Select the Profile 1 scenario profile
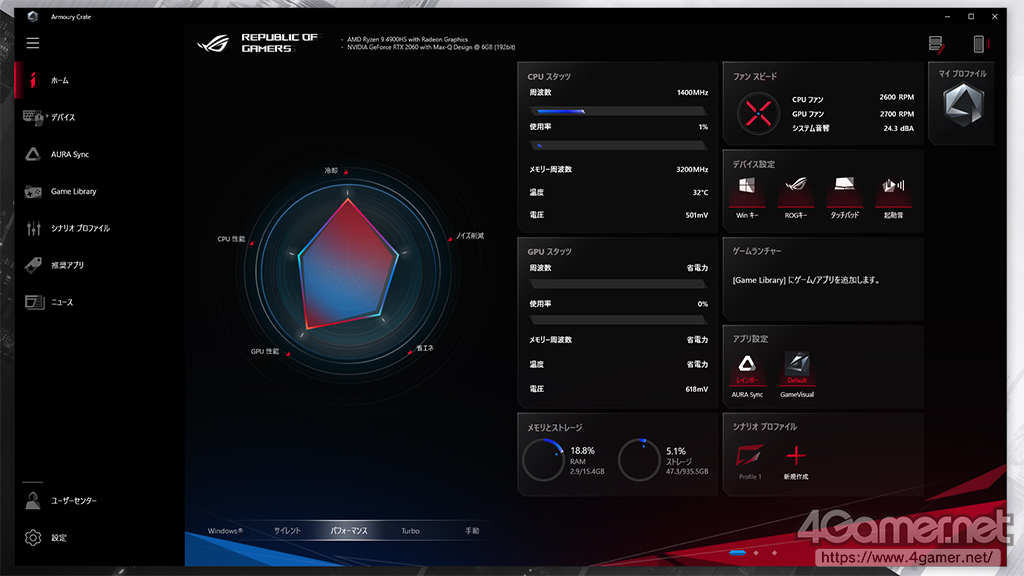 (x=750, y=462)
